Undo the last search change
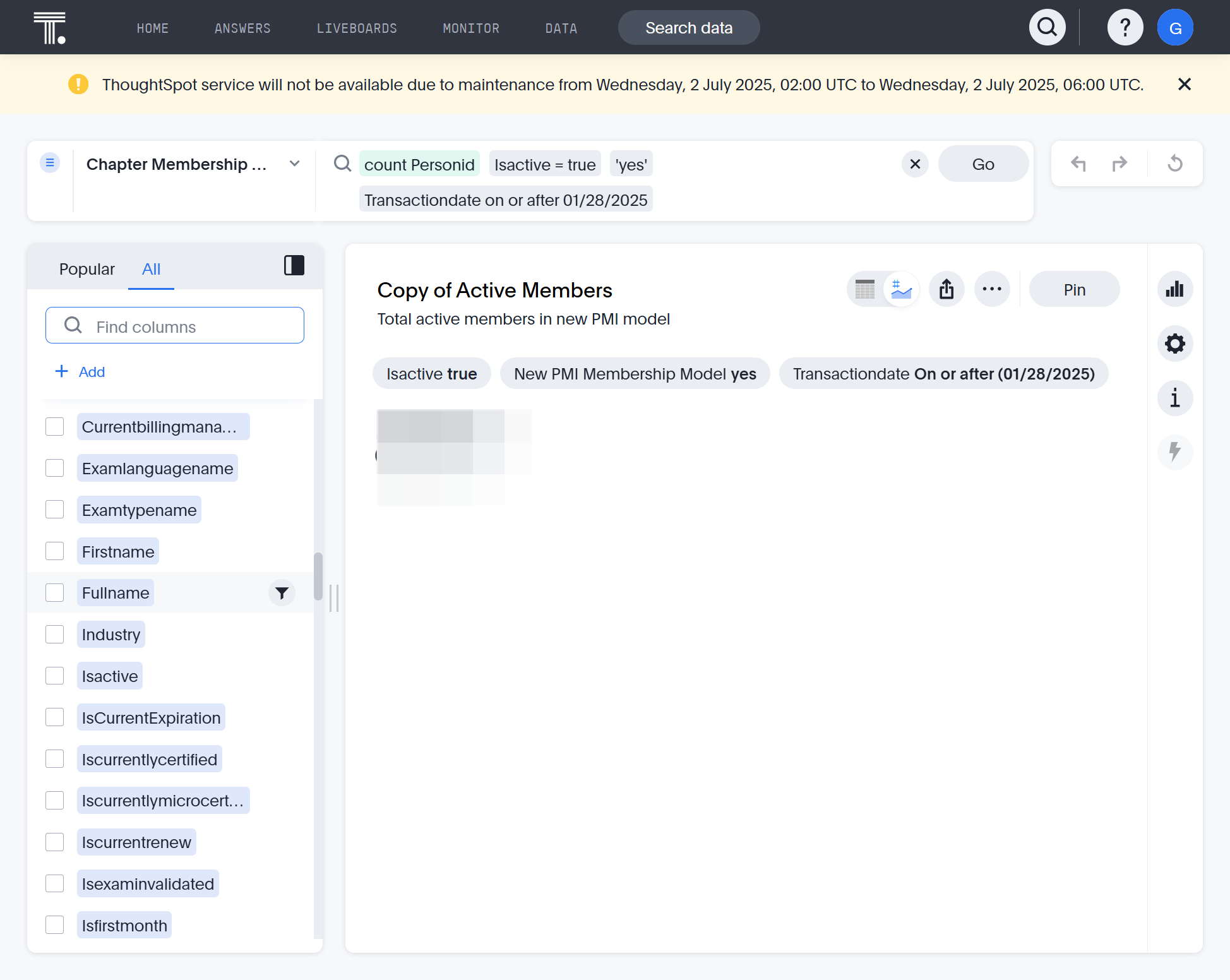The width and height of the screenshot is (1230, 980). 1078,164
